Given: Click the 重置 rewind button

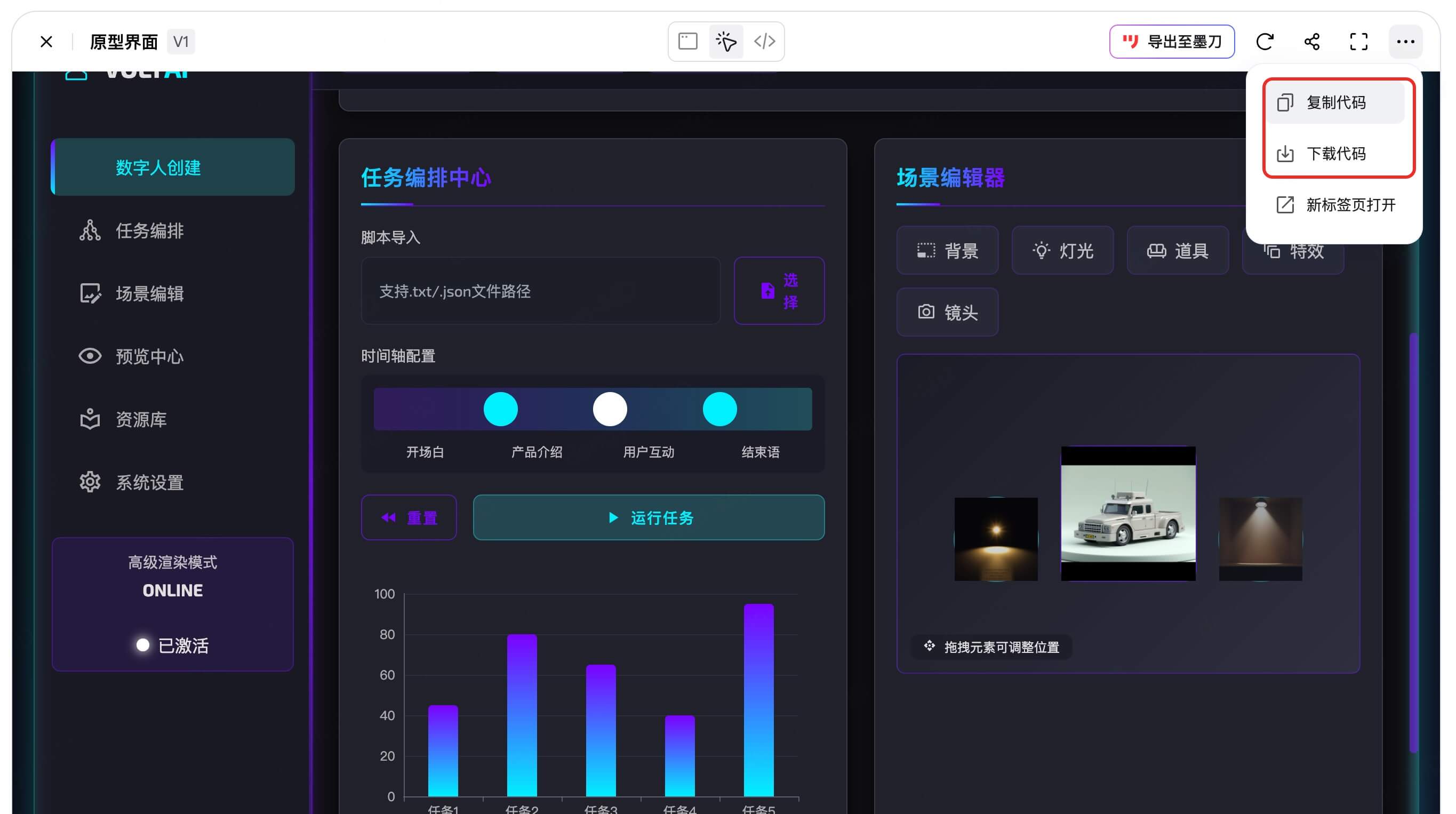Looking at the screenshot, I should pos(409,517).
